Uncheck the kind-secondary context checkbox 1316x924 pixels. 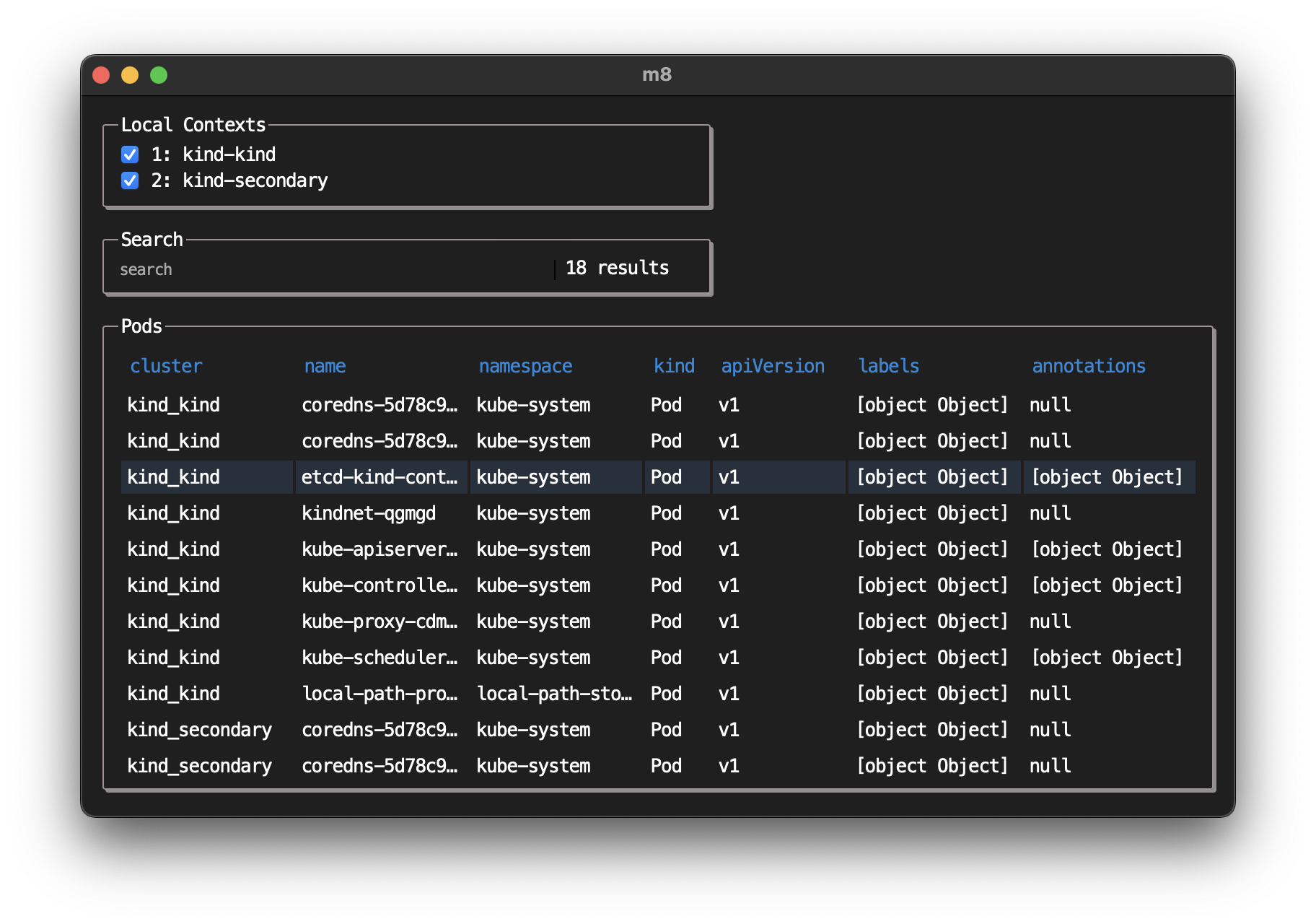pos(130,180)
